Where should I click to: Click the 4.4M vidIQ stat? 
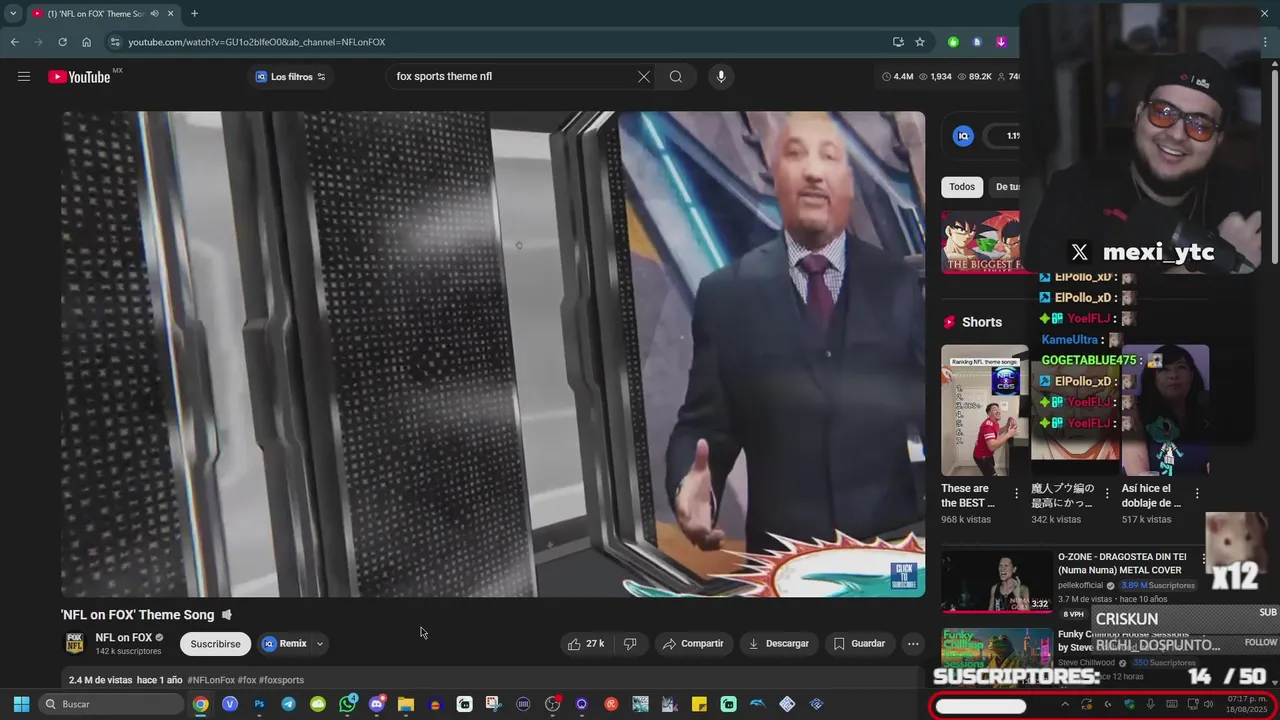click(897, 77)
